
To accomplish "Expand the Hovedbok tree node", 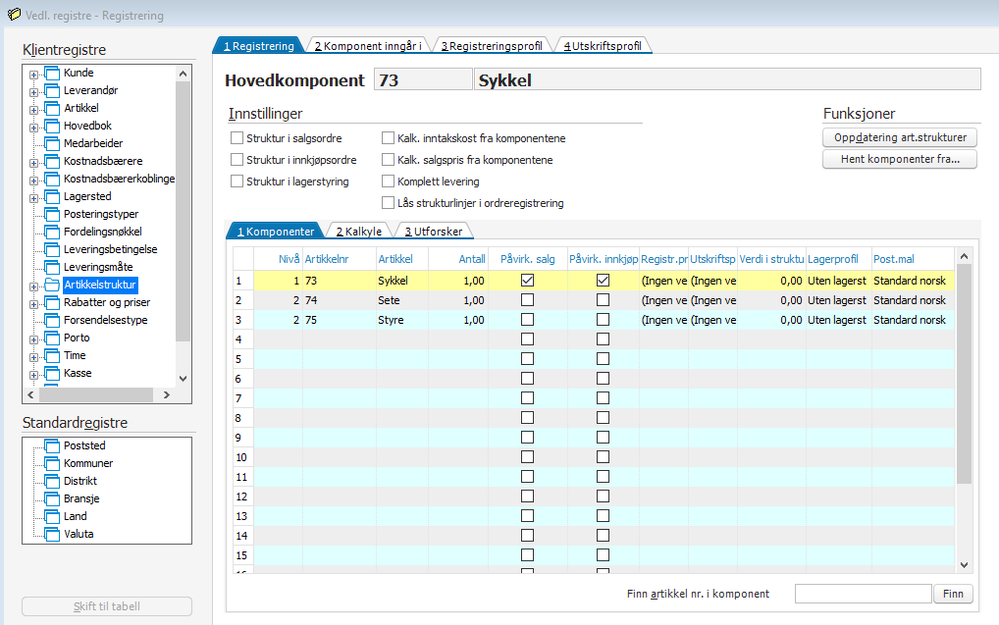I will pos(33,127).
